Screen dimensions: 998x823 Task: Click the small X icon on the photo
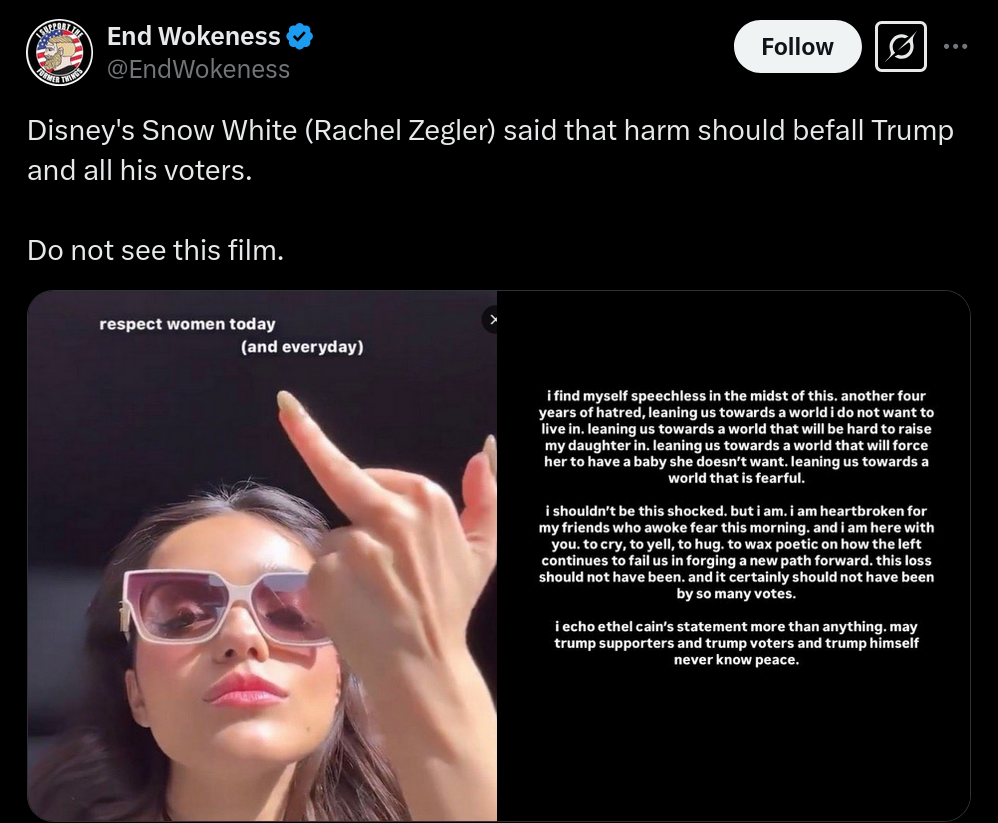[x=490, y=320]
